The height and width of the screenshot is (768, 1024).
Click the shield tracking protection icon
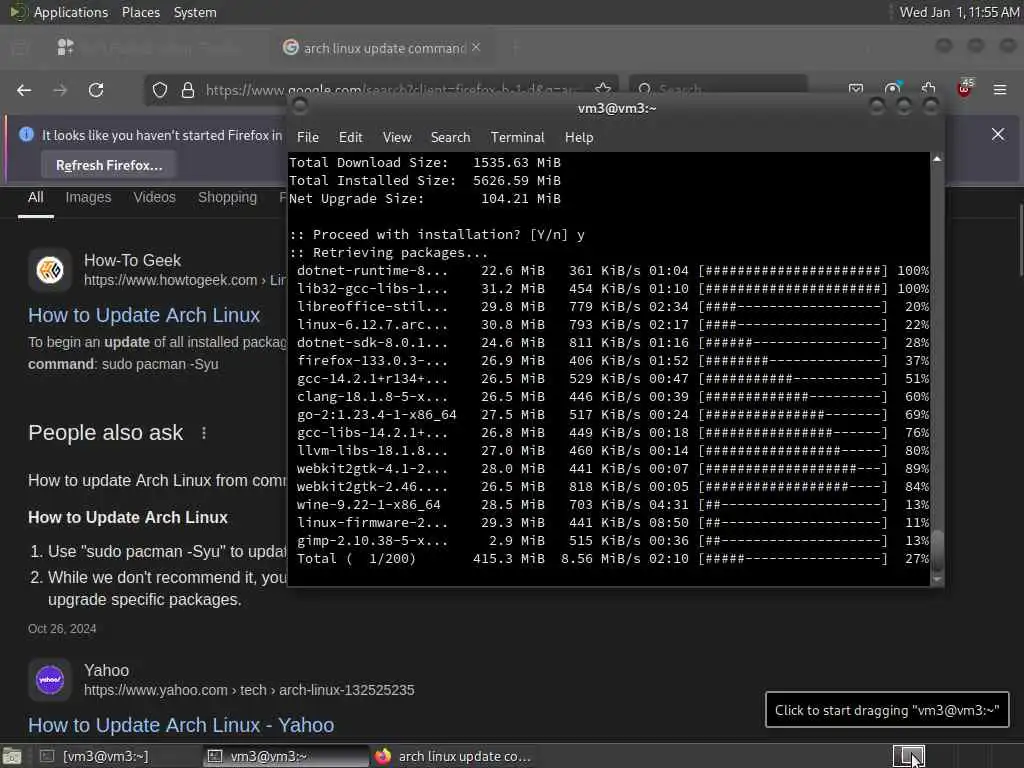[x=160, y=90]
